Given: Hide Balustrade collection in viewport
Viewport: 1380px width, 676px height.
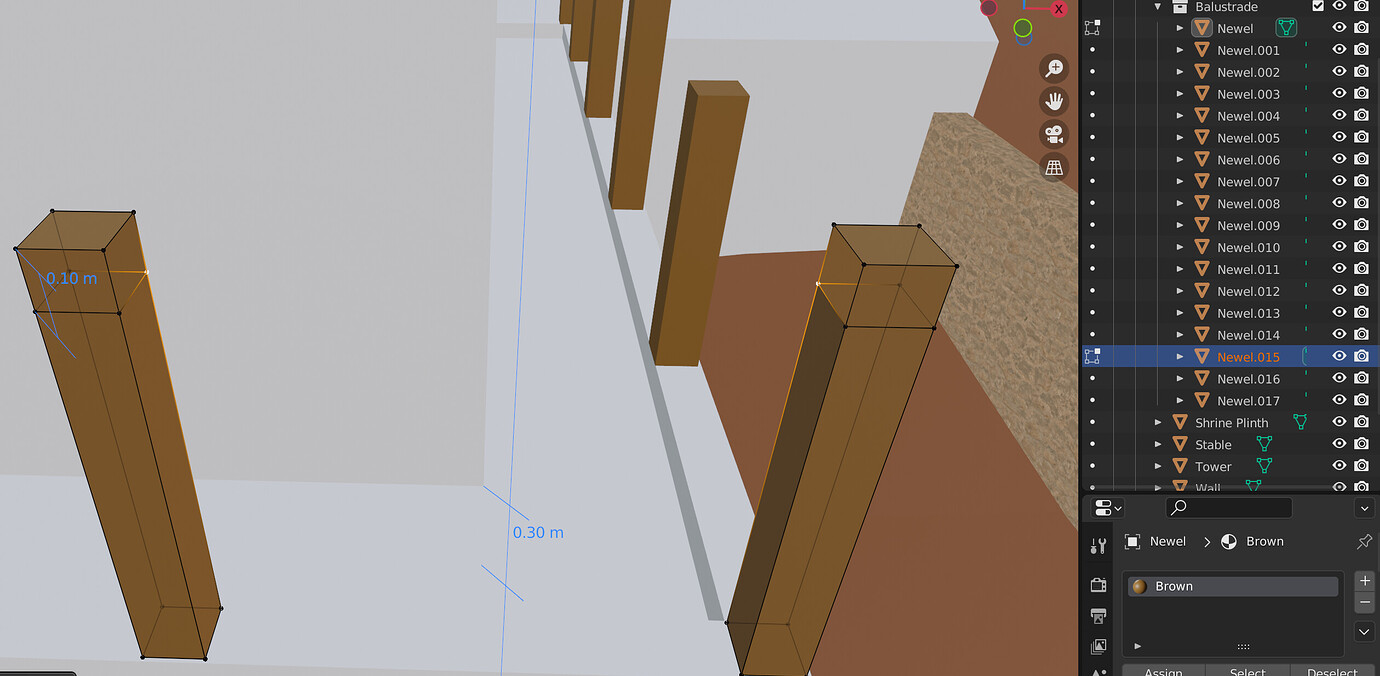Looking at the screenshot, I should point(1339,6).
